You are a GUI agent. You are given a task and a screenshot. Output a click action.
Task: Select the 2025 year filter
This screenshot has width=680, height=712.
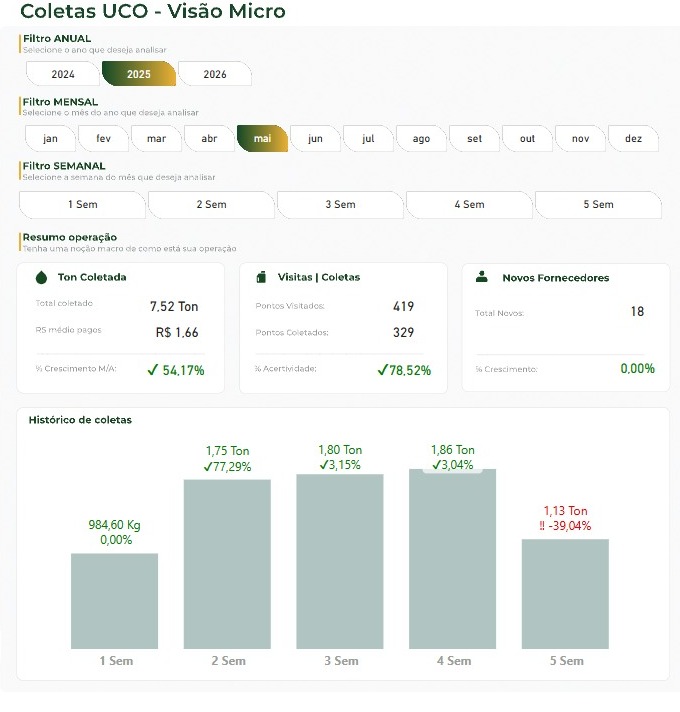click(x=138, y=74)
